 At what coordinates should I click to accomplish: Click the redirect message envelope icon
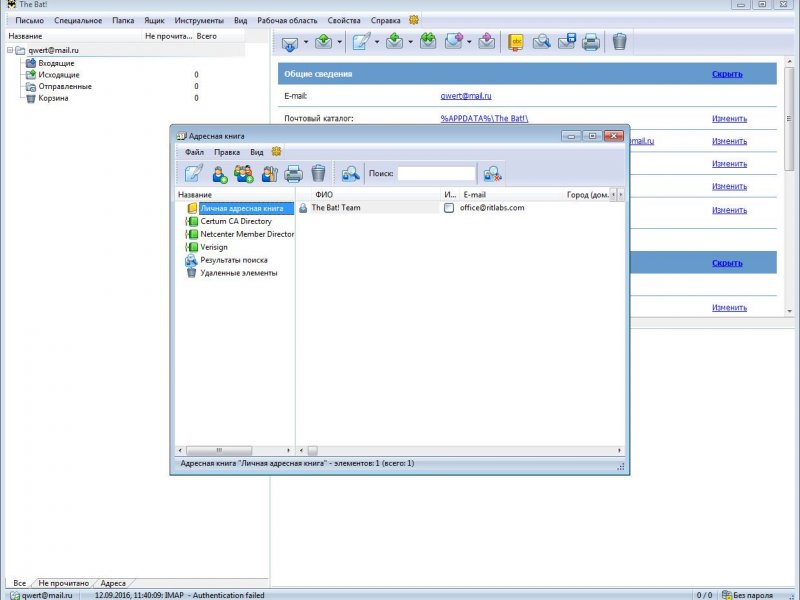click(487, 41)
